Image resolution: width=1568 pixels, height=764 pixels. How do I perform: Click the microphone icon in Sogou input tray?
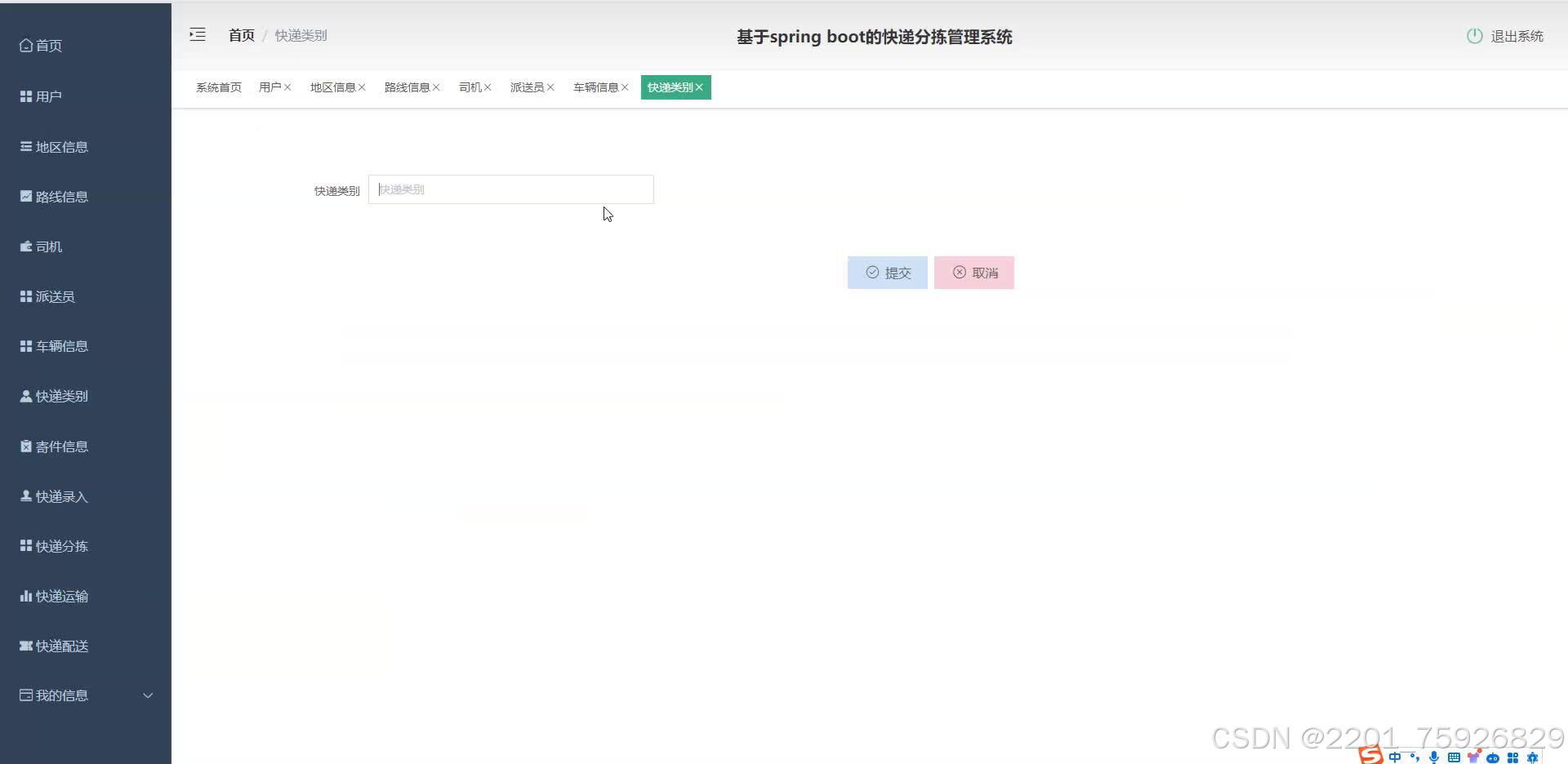click(x=1434, y=757)
